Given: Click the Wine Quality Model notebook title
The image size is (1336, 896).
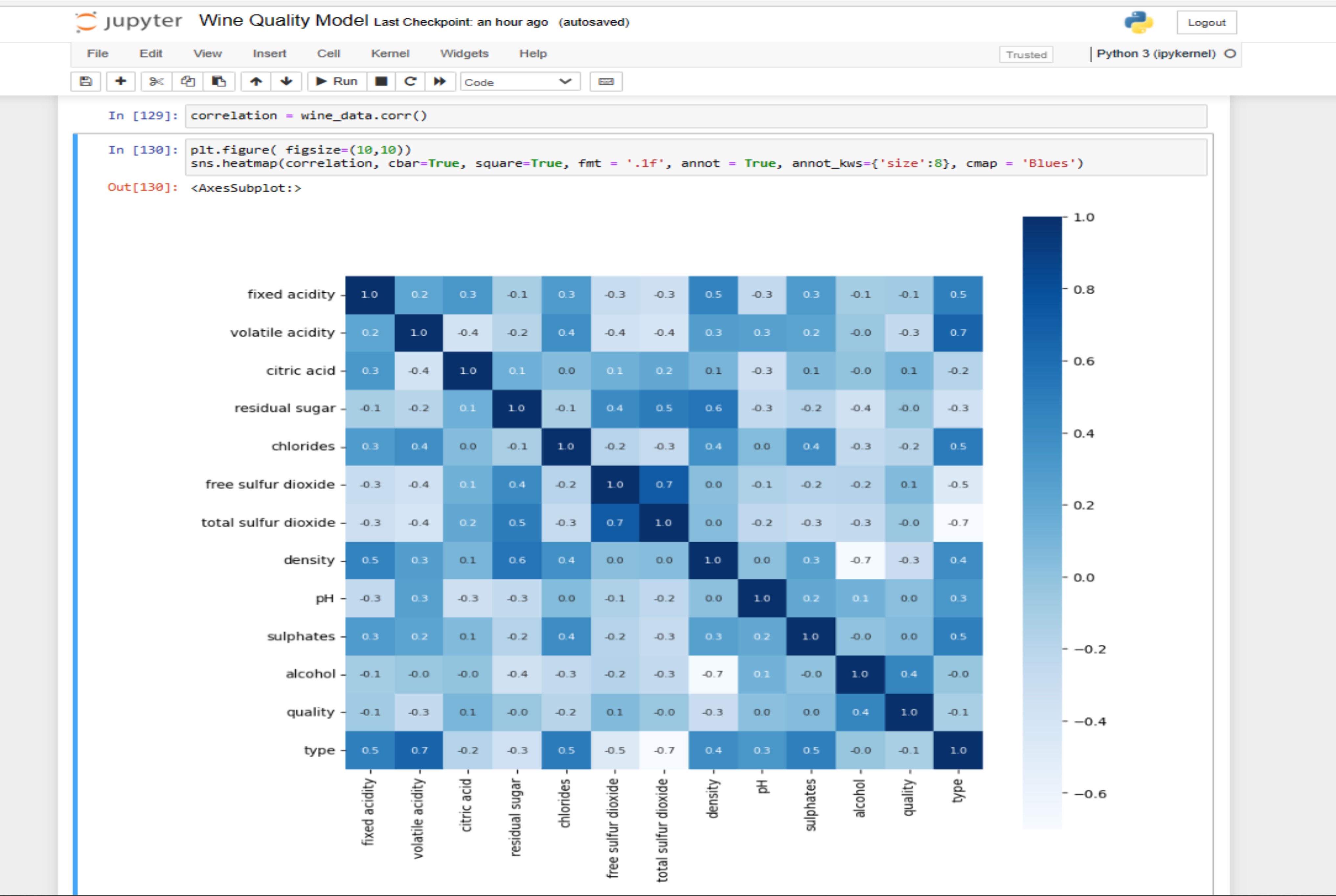Looking at the screenshot, I should 283,21.
